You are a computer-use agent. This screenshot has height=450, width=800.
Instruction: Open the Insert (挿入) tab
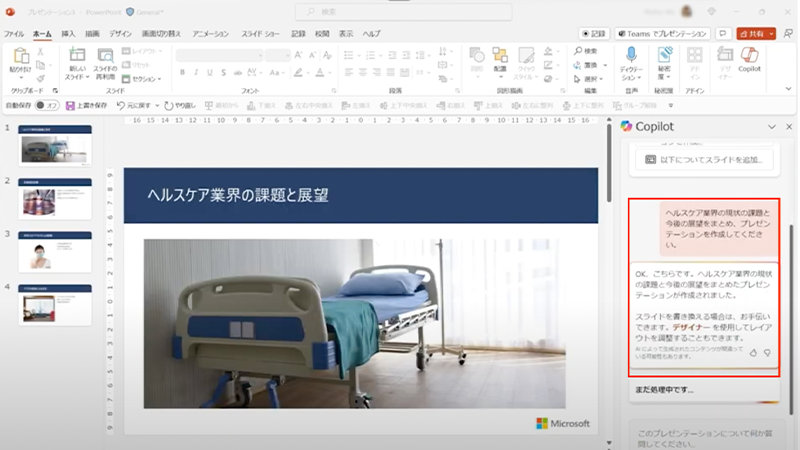(x=68, y=33)
